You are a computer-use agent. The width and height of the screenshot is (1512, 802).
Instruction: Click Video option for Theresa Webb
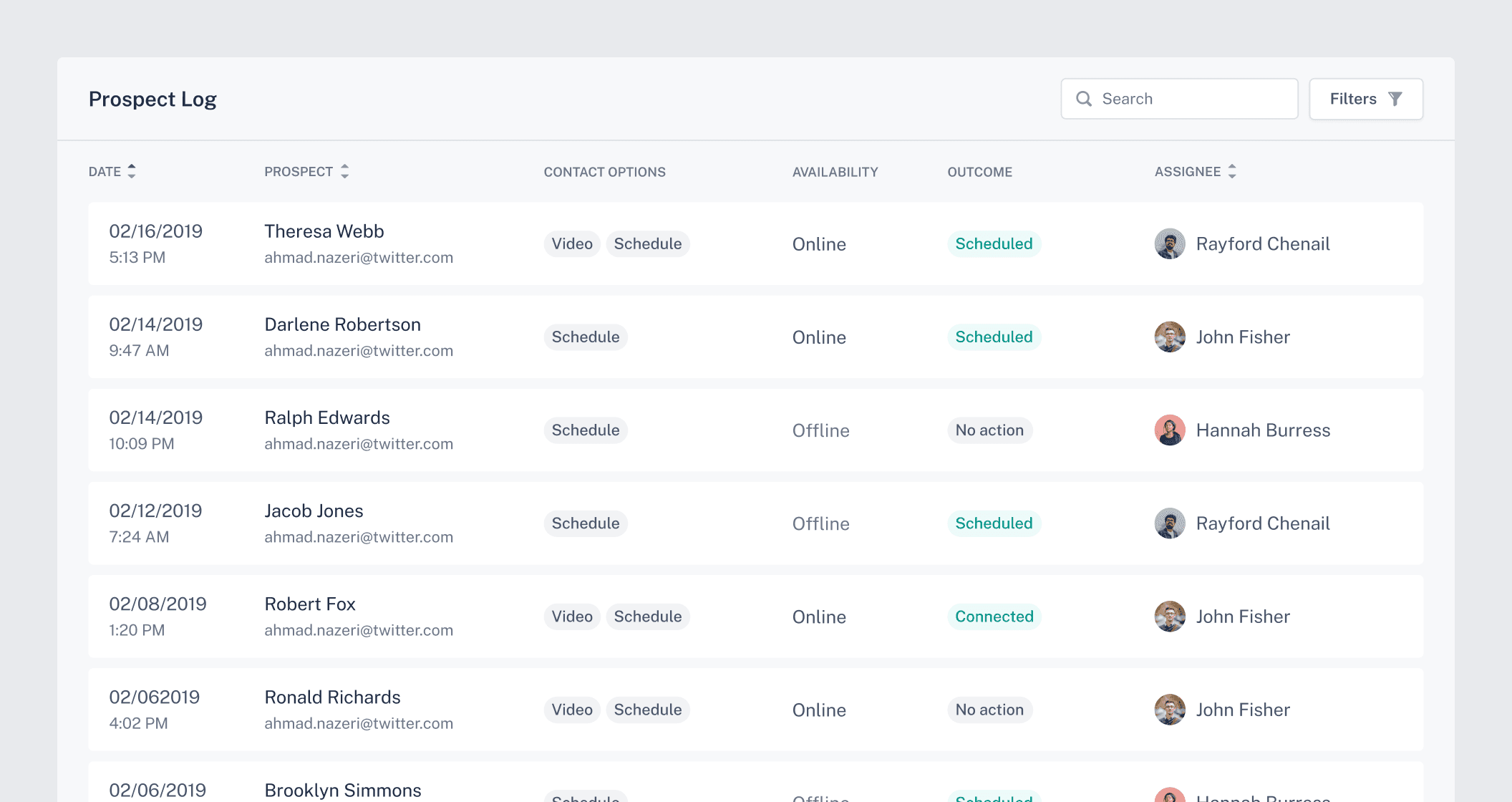571,244
